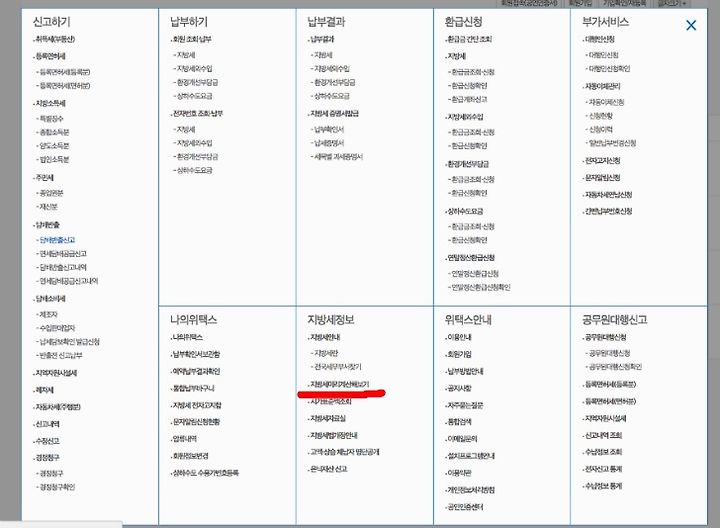Open 납부확인서 link

click(329, 129)
